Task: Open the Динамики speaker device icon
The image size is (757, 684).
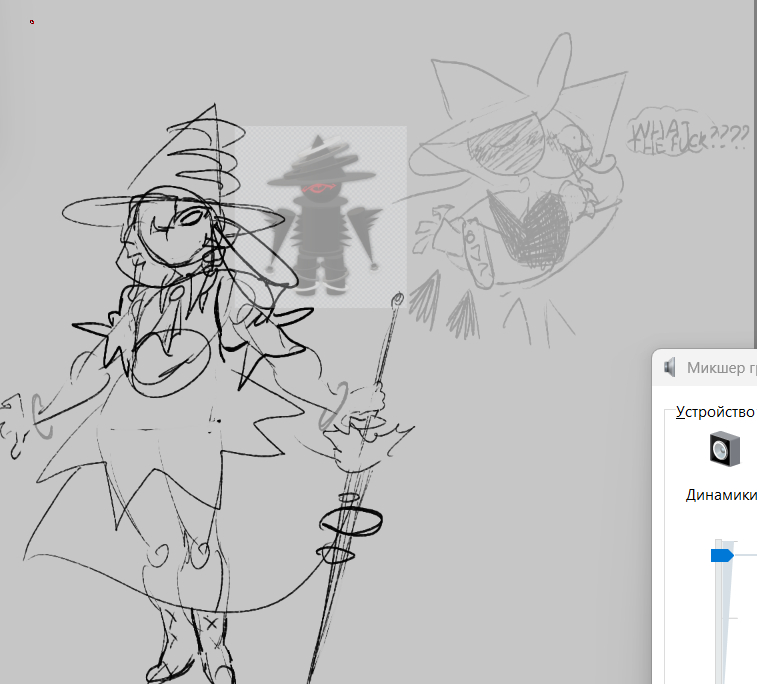Action: [722, 450]
